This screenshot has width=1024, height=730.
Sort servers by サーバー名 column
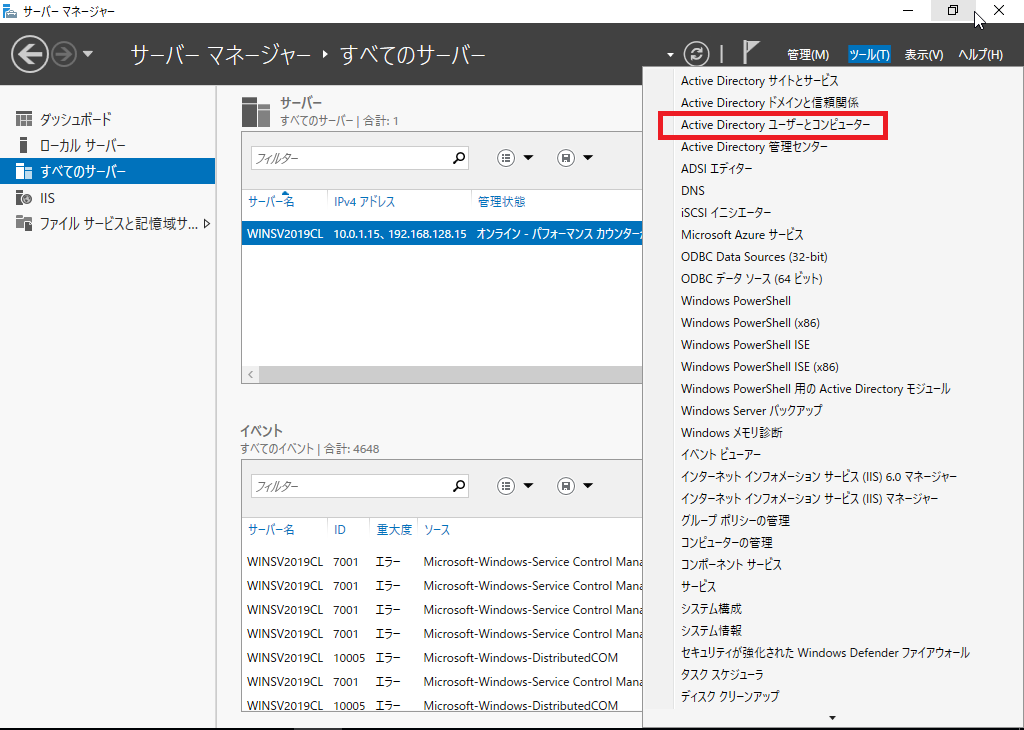click(271, 202)
